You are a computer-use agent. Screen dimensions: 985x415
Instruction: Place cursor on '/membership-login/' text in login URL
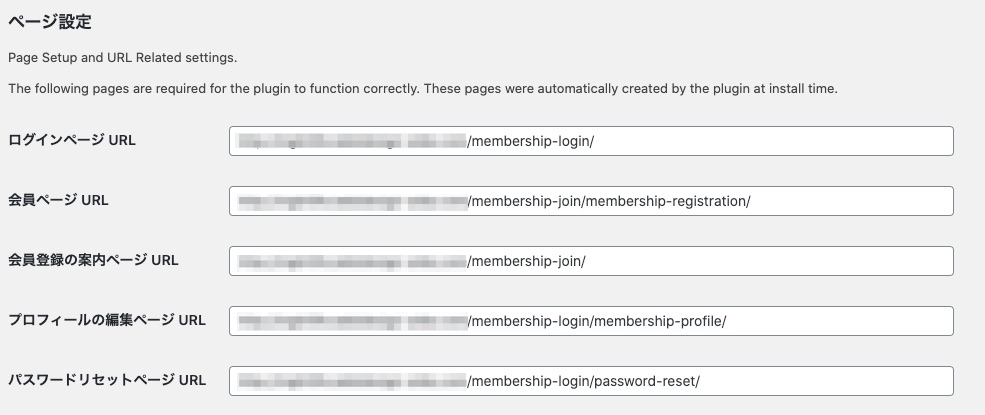pos(530,141)
